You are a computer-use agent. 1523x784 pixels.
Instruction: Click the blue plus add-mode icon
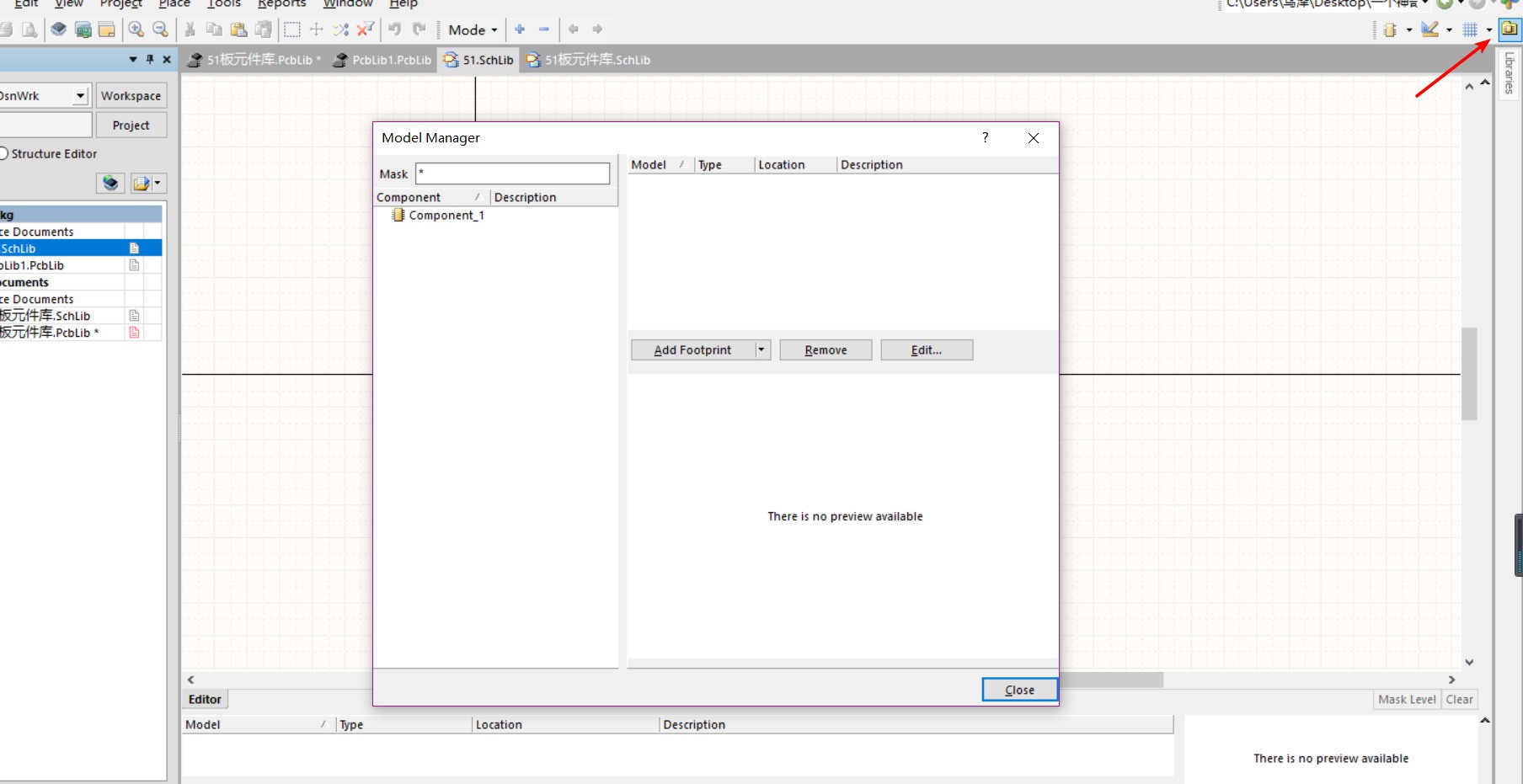click(x=520, y=29)
